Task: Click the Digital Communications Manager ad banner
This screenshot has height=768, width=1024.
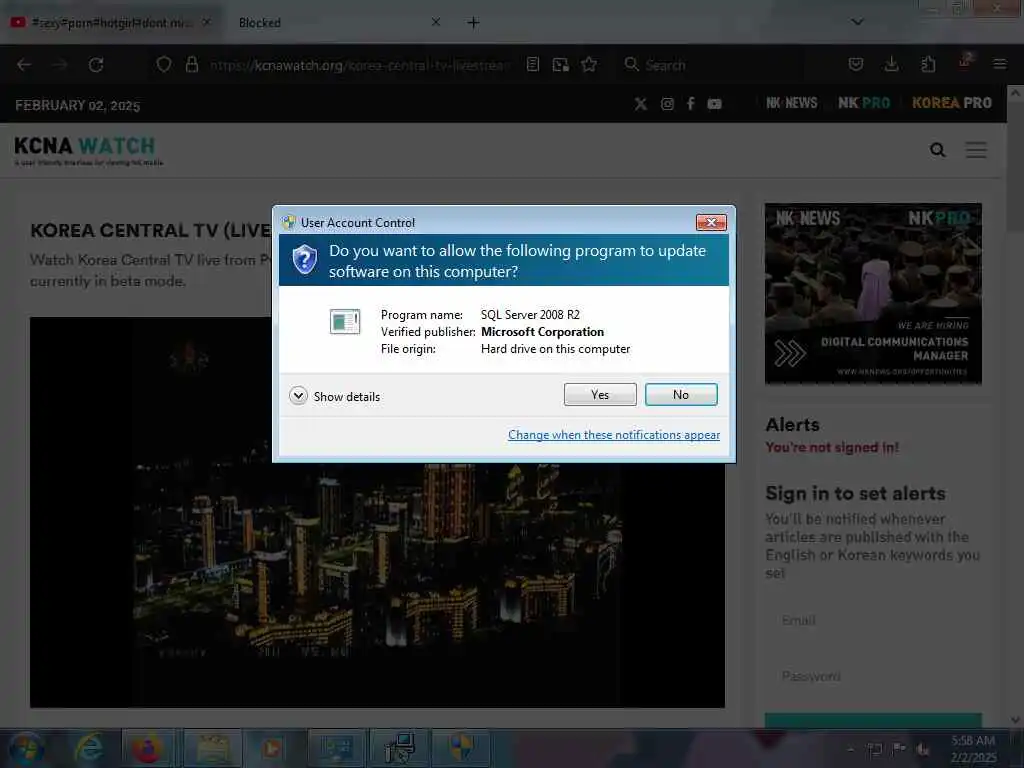Action: [873, 293]
